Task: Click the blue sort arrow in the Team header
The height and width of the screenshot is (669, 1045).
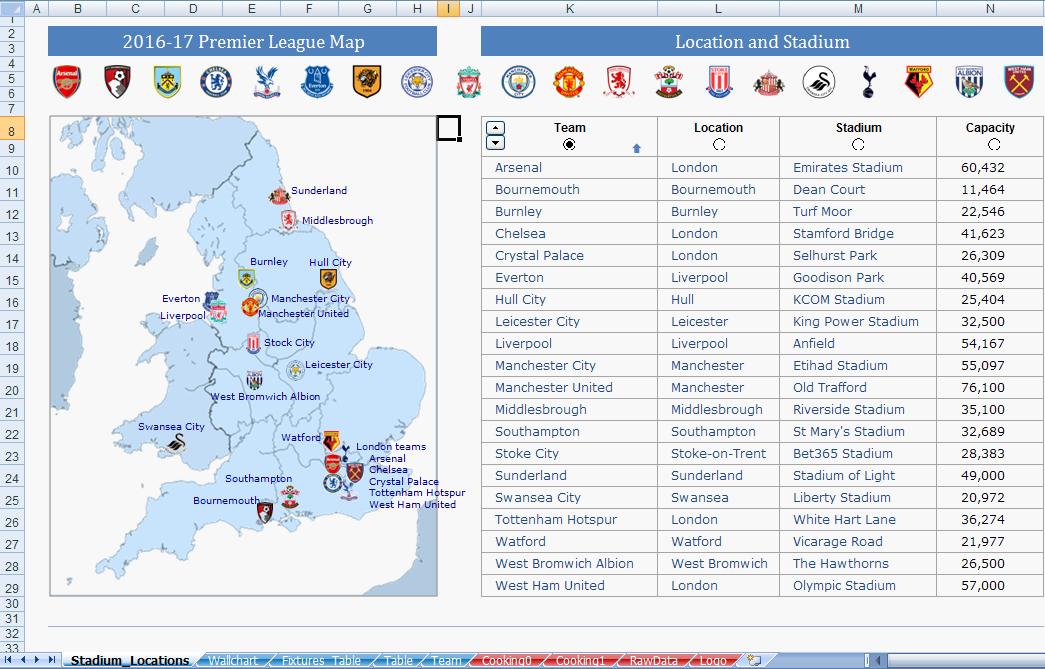Action: [x=636, y=149]
